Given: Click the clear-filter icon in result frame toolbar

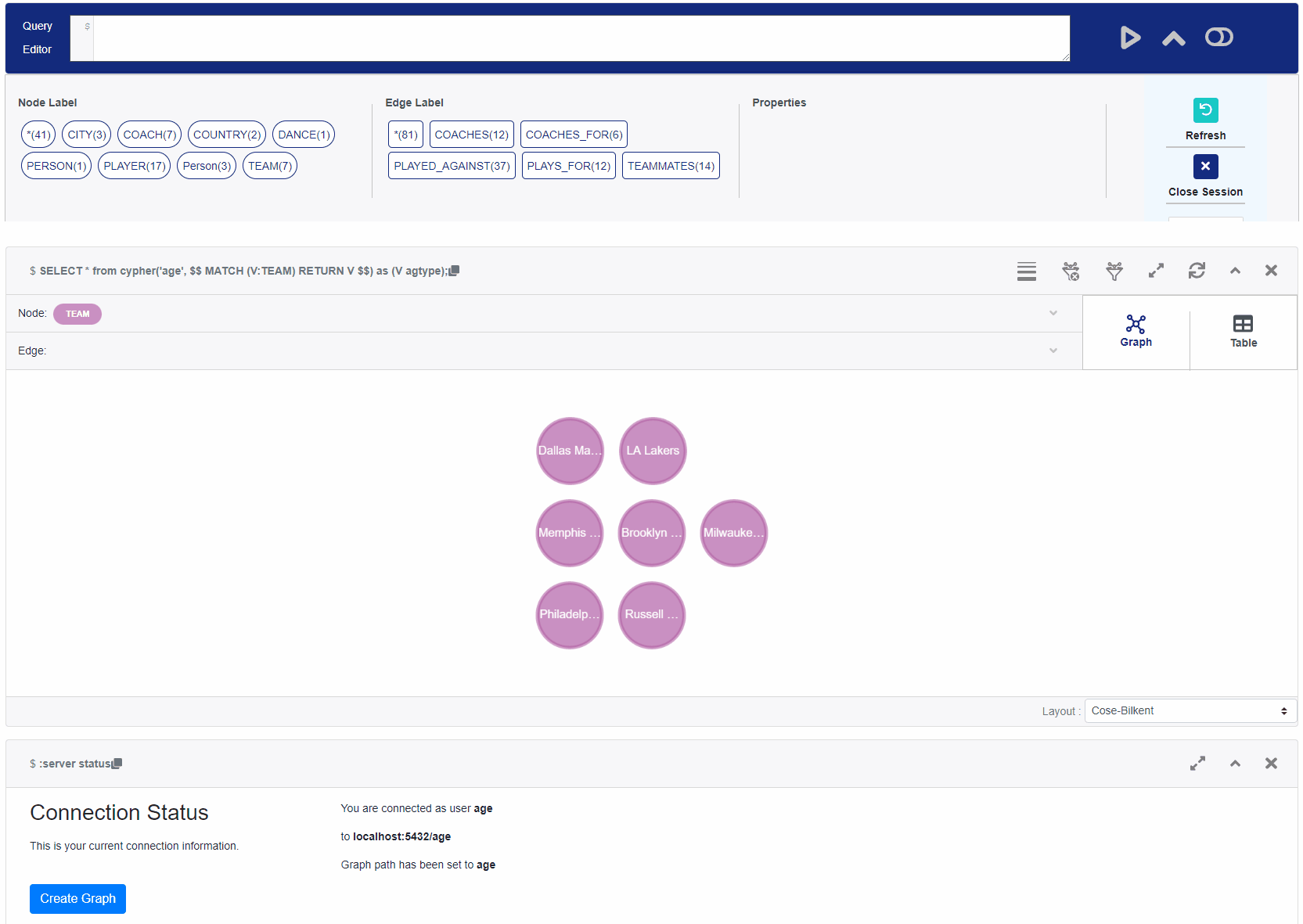Looking at the screenshot, I should coord(1071,271).
